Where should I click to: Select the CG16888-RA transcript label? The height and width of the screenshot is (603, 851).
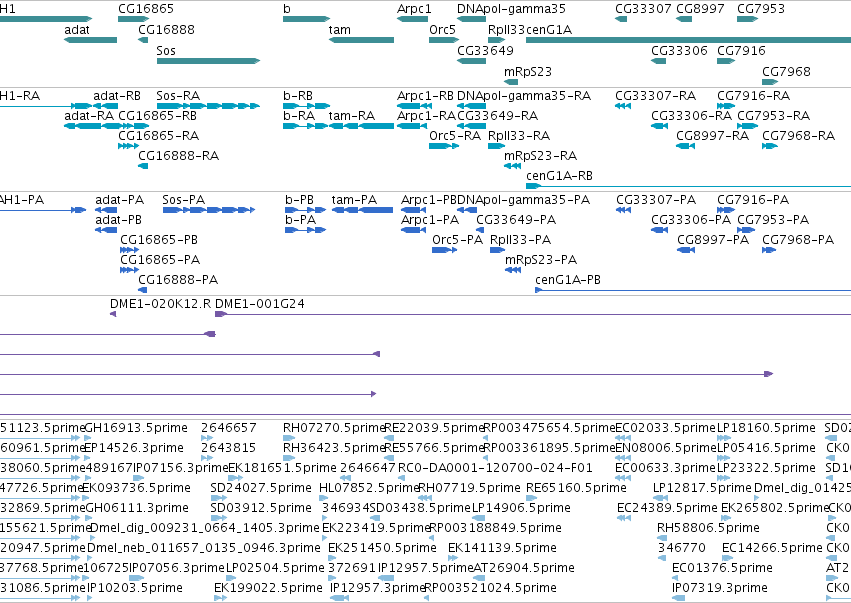(x=179, y=156)
